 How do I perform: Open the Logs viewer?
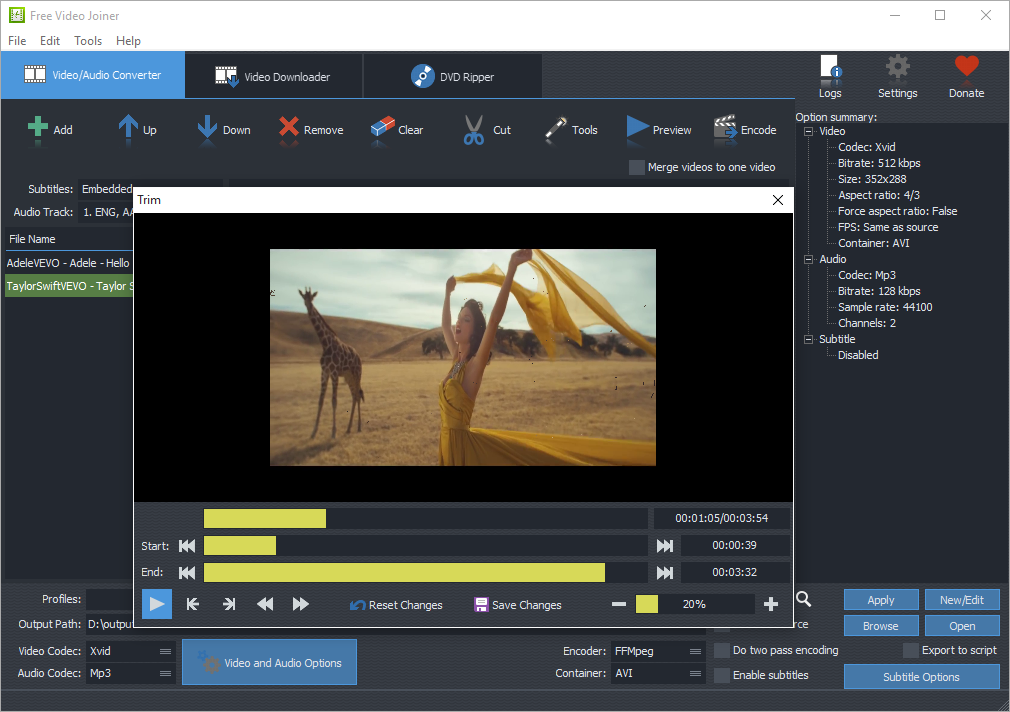point(830,76)
